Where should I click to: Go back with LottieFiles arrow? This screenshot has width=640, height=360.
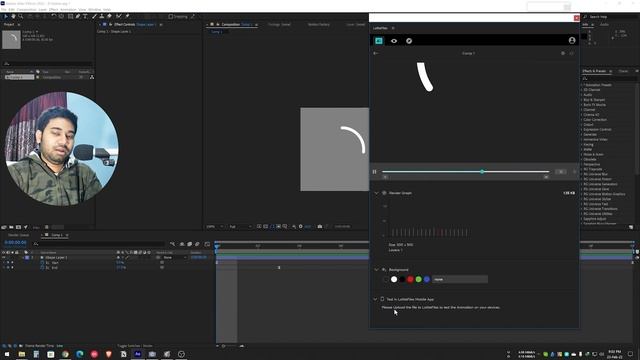tap(376, 53)
